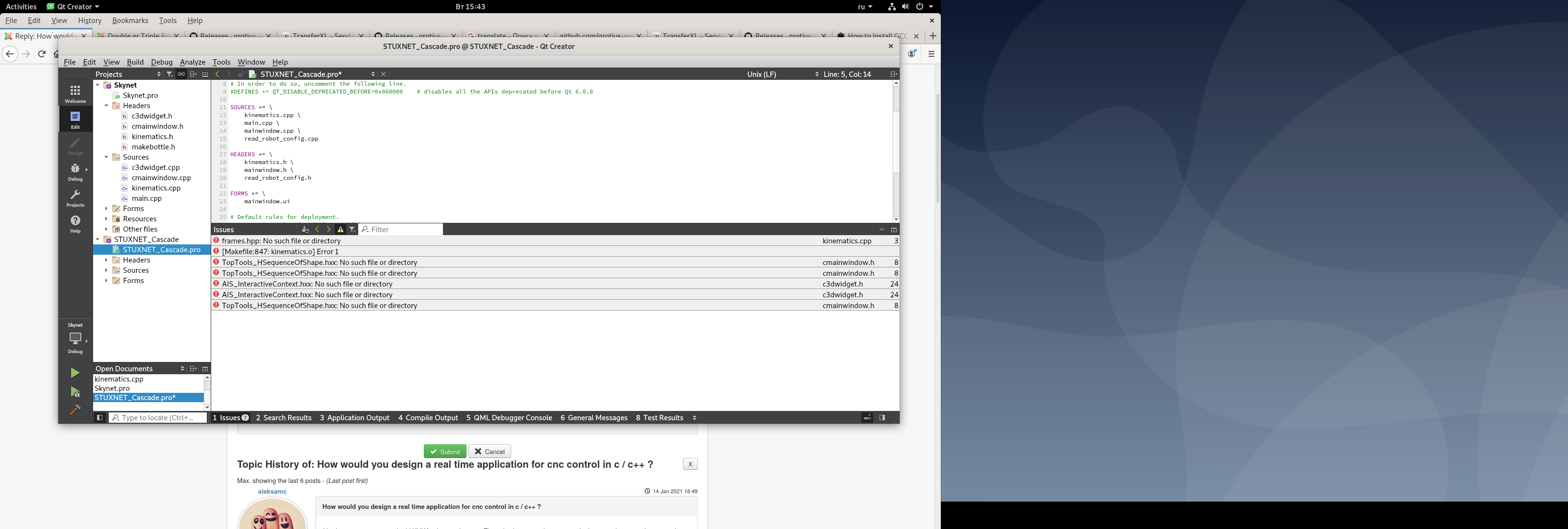The image size is (1568, 529).
Task: Open the Window menu in Qt Creator
Action: [251, 62]
